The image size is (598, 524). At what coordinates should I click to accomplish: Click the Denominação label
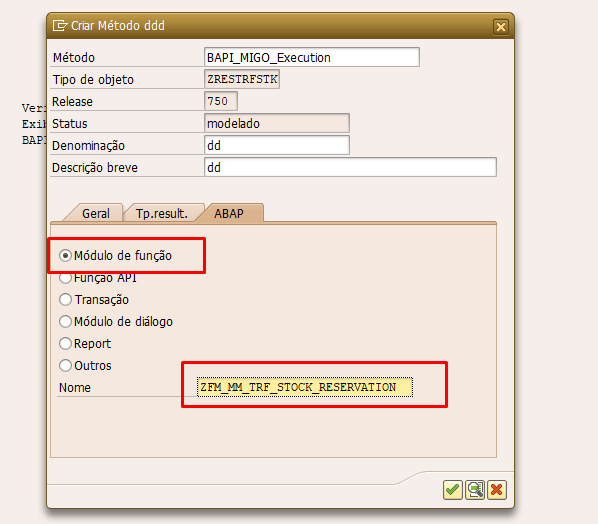[x=88, y=146]
